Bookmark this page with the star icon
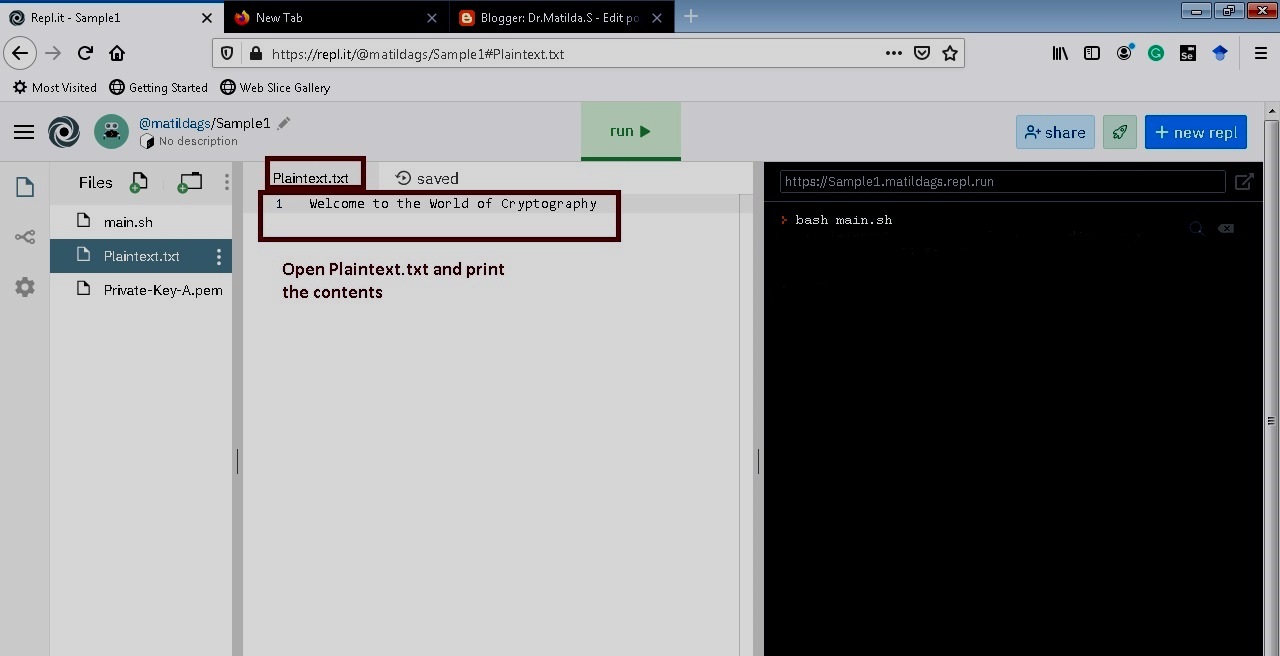 pos(949,53)
